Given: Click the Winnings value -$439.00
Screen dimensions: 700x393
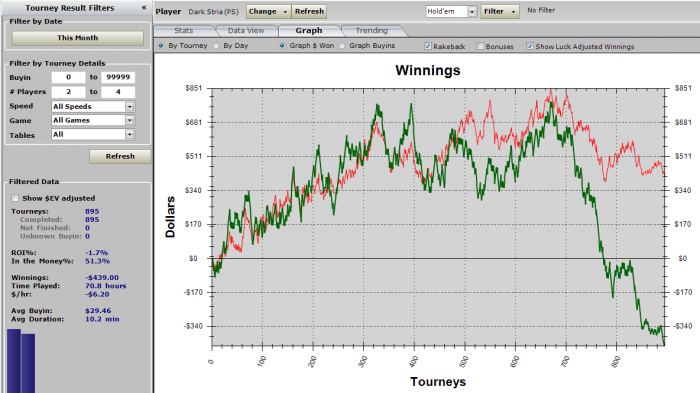Looking at the screenshot, I should click(102, 277).
